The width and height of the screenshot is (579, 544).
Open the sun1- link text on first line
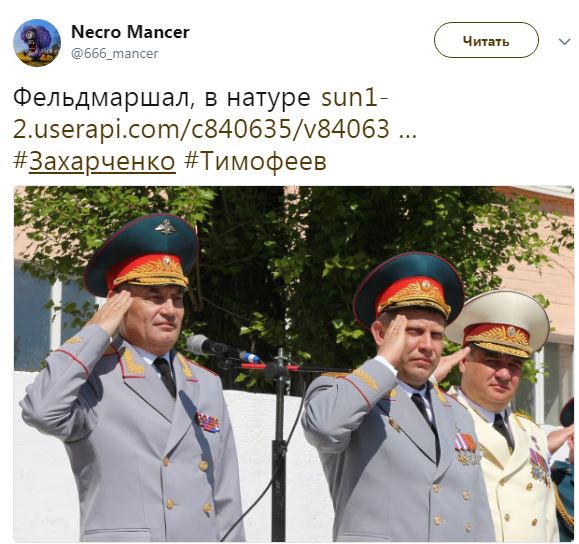354,97
